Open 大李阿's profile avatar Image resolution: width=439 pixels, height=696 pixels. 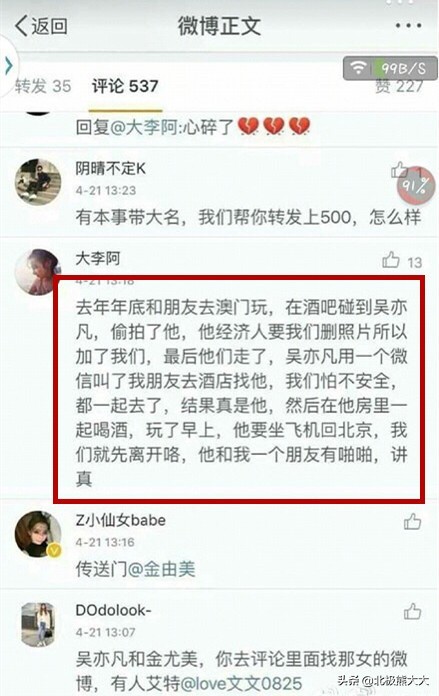[37, 272]
